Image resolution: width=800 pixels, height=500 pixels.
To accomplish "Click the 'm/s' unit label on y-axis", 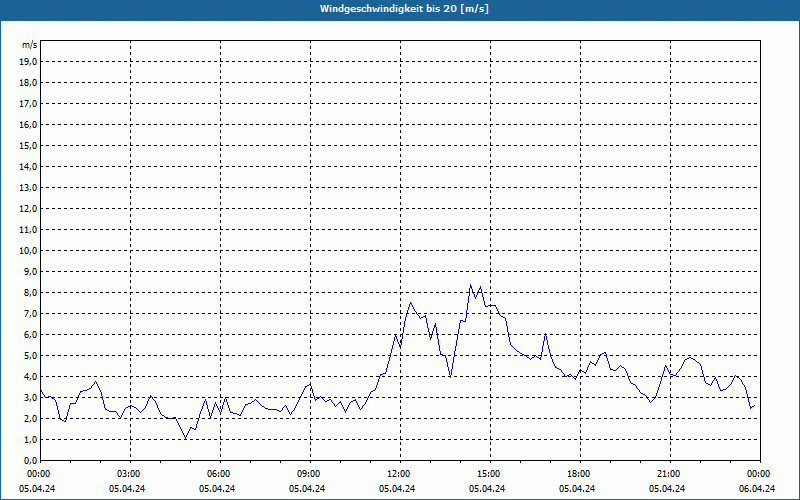I will pyautogui.click(x=29, y=45).
